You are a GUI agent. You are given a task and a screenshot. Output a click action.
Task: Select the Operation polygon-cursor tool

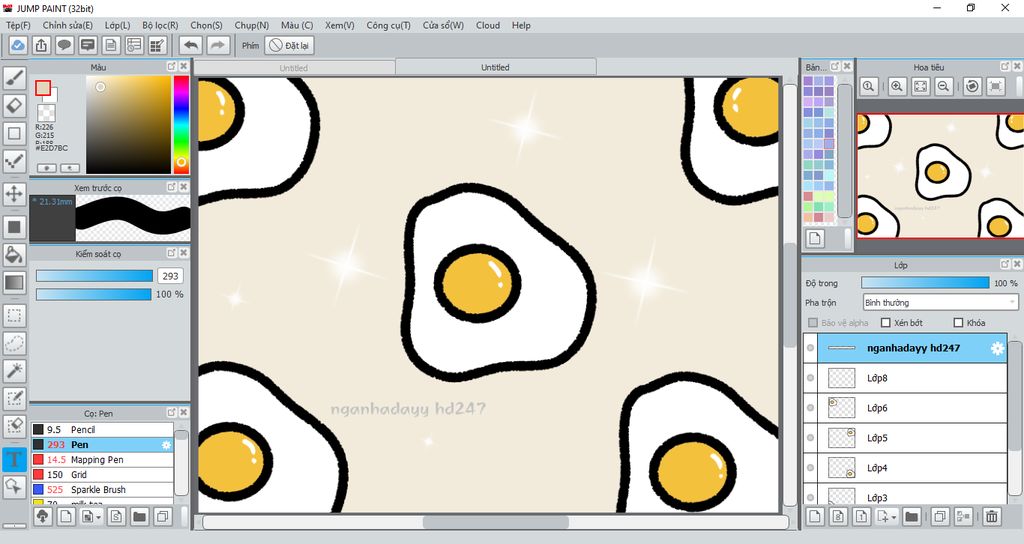click(14, 486)
